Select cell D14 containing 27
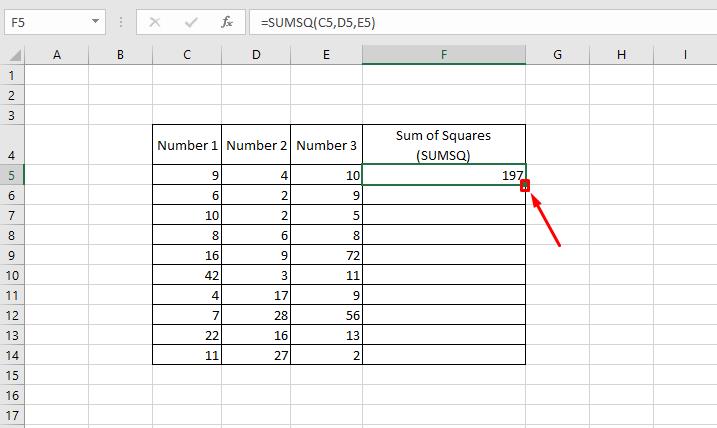 pos(256,355)
